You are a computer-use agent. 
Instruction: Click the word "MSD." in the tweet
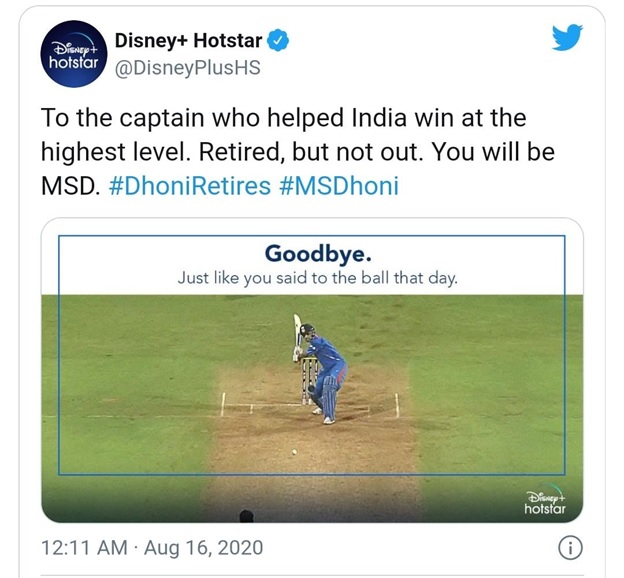click(x=69, y=187)
